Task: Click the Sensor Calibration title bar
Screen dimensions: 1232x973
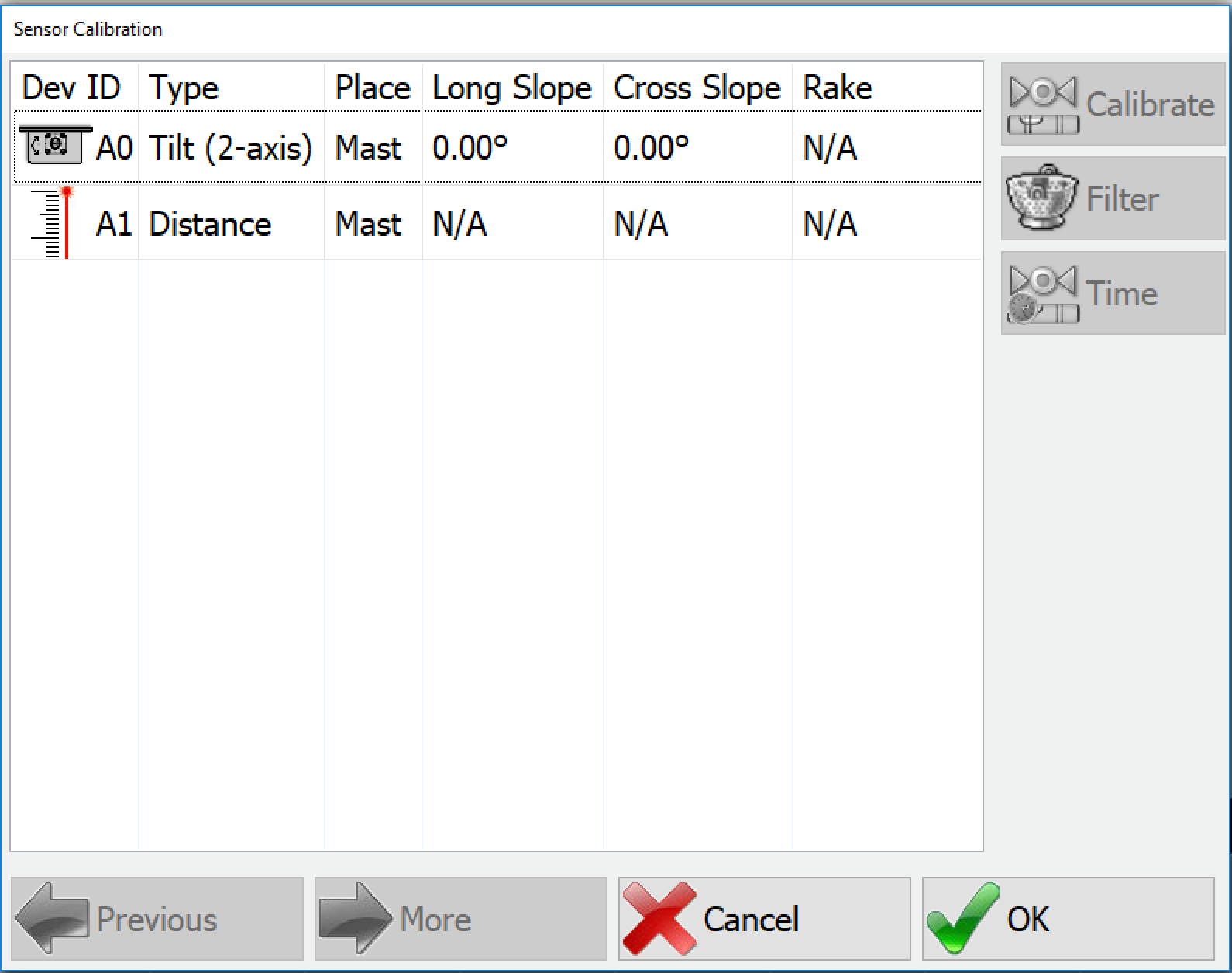Action: pos(87,29)
